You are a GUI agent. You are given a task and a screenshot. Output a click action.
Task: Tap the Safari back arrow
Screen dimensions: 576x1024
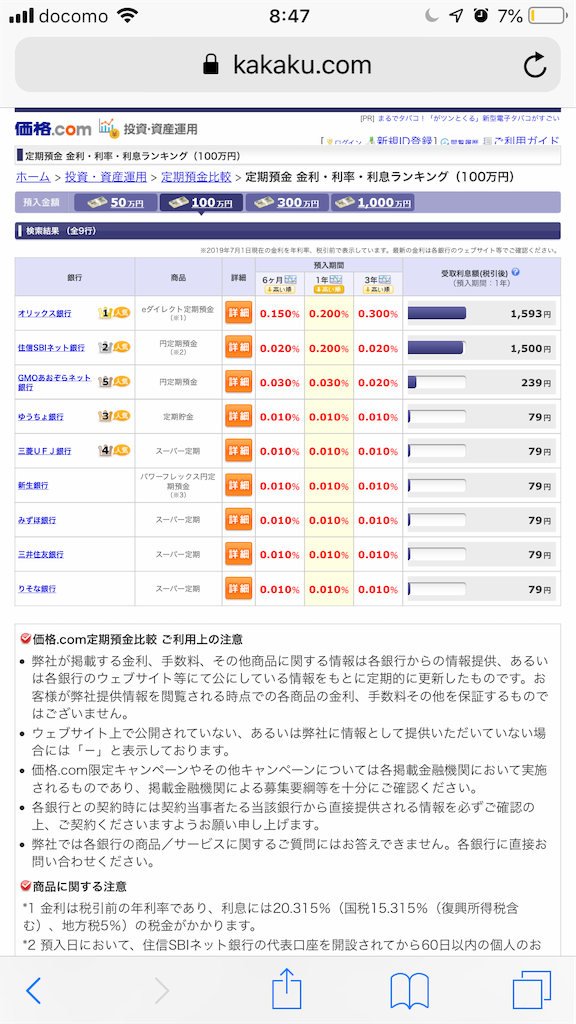click(33, 991)
